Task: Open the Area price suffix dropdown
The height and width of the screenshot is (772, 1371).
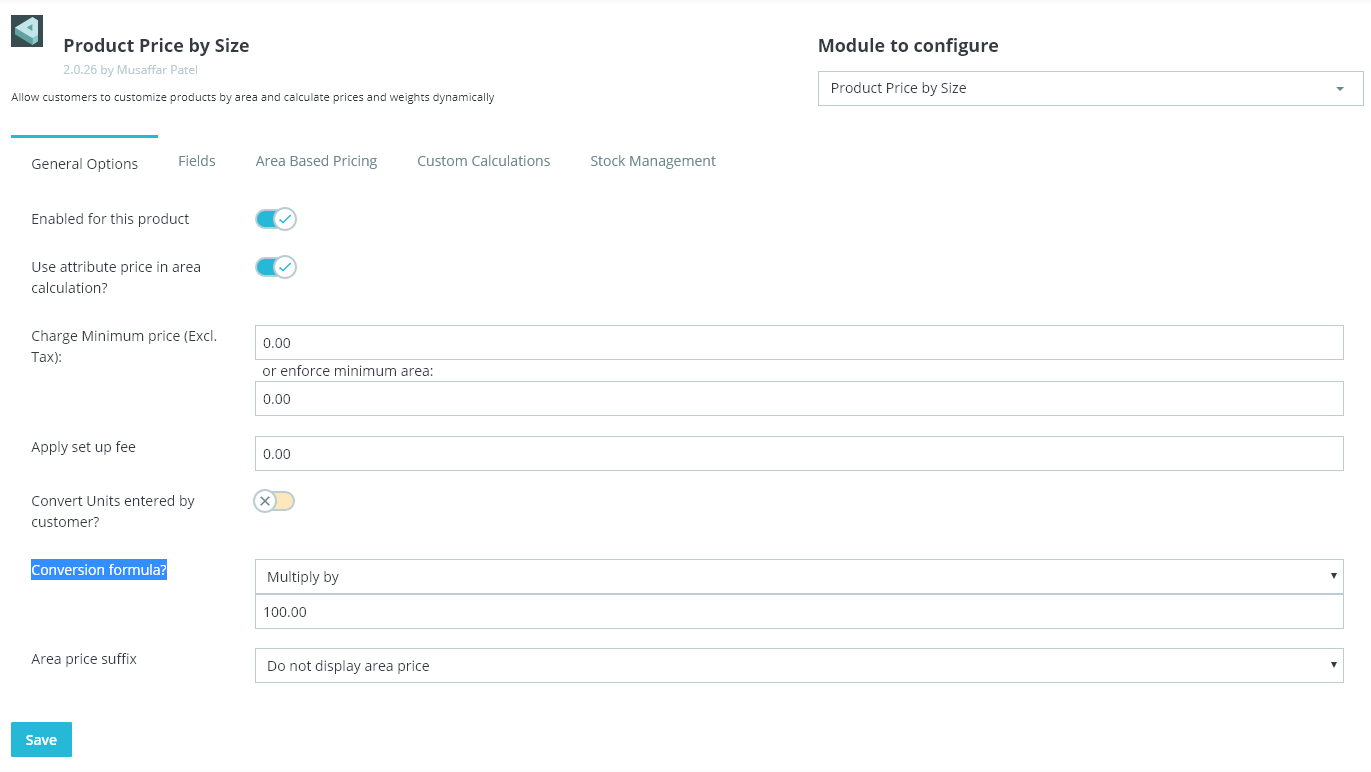Action: (799, 665)
